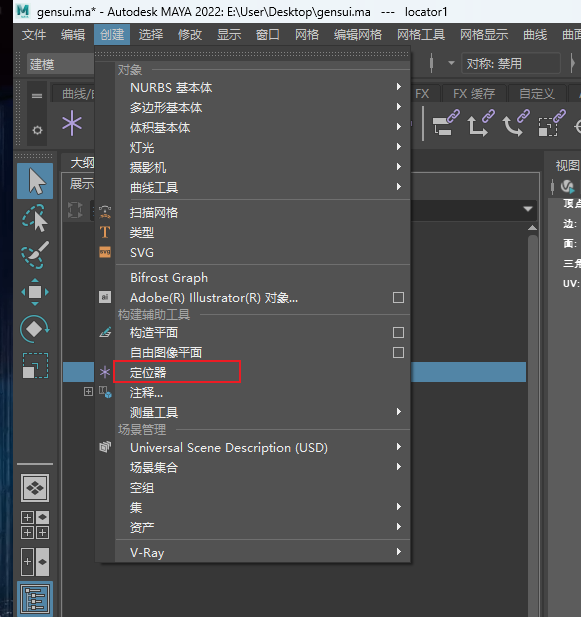581x617 pixels.
Task: Choose the Scale tool
Action: (x=35, y=366)
